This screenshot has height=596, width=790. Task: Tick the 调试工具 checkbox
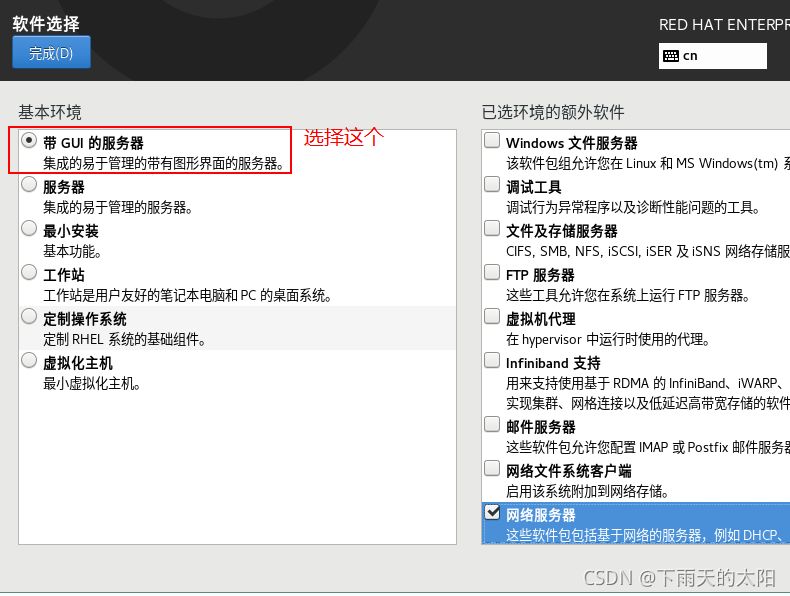tap(492, 184)
